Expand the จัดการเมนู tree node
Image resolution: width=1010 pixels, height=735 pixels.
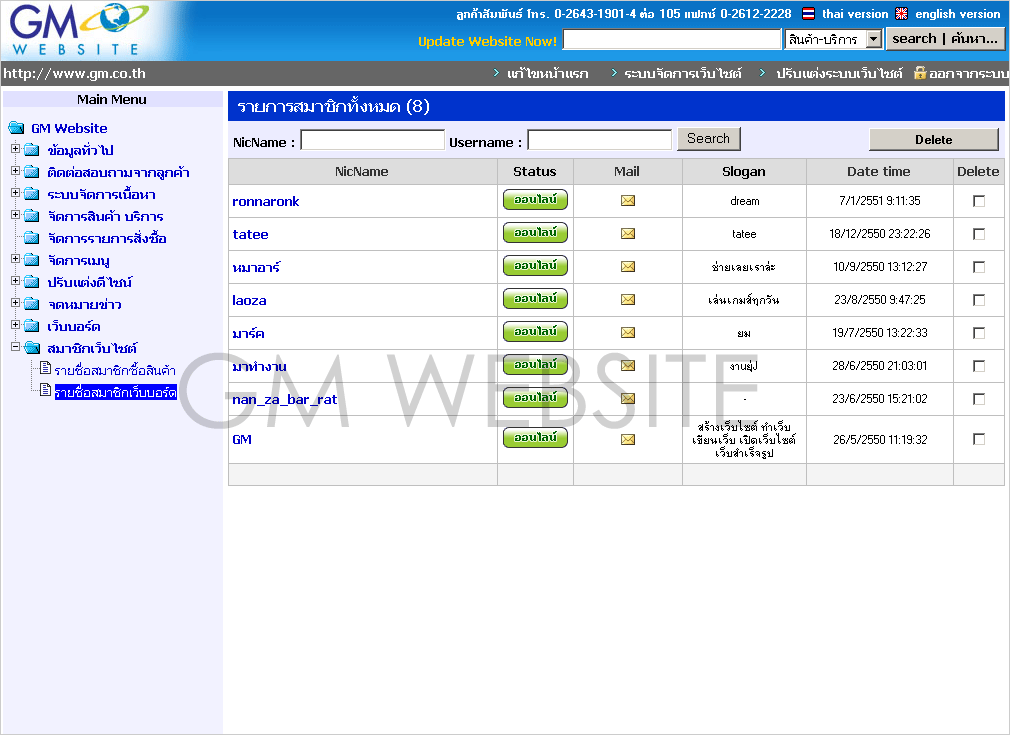pos(15,258)
